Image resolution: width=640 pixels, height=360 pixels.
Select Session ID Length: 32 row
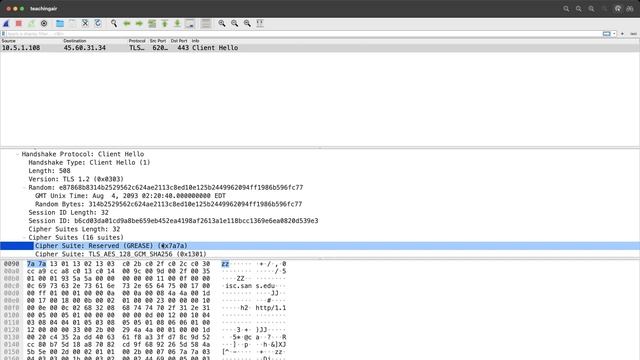[x=320, y=213]
